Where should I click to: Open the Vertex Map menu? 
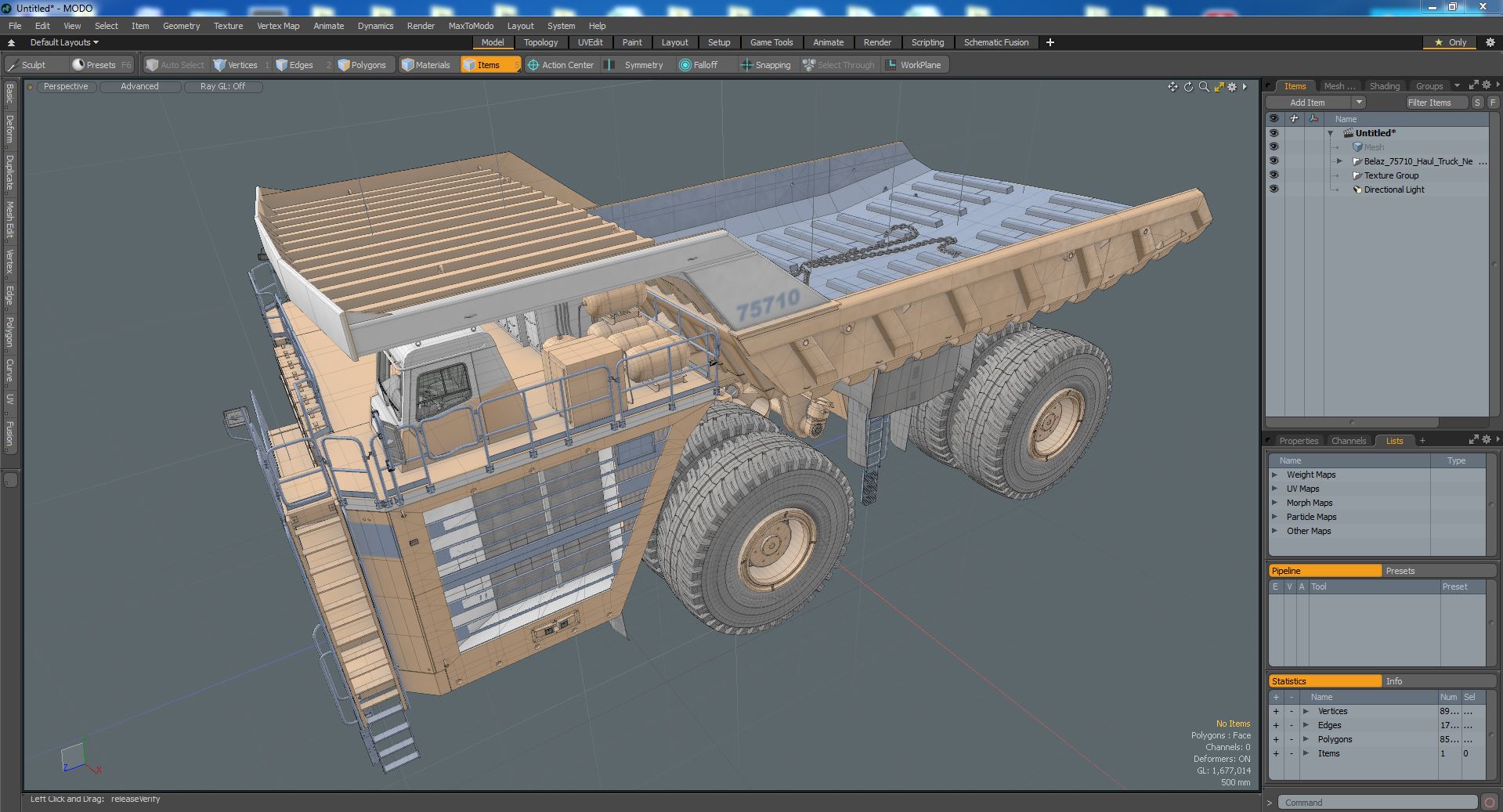point(278,26)
